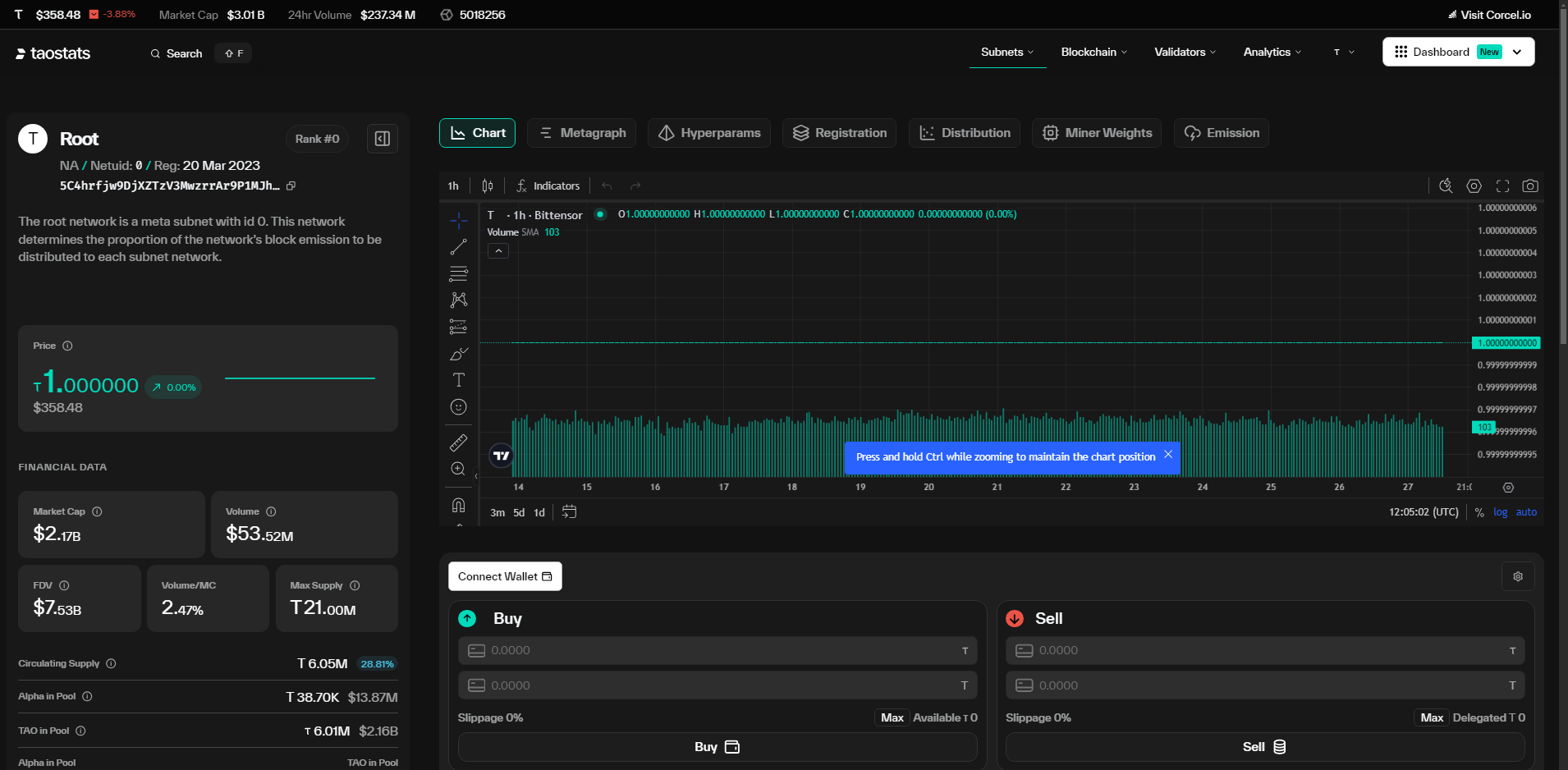1568x770 pixels.
Task: Enter fullscreen mode for the chart
Action: click(x=1502, y=186)
